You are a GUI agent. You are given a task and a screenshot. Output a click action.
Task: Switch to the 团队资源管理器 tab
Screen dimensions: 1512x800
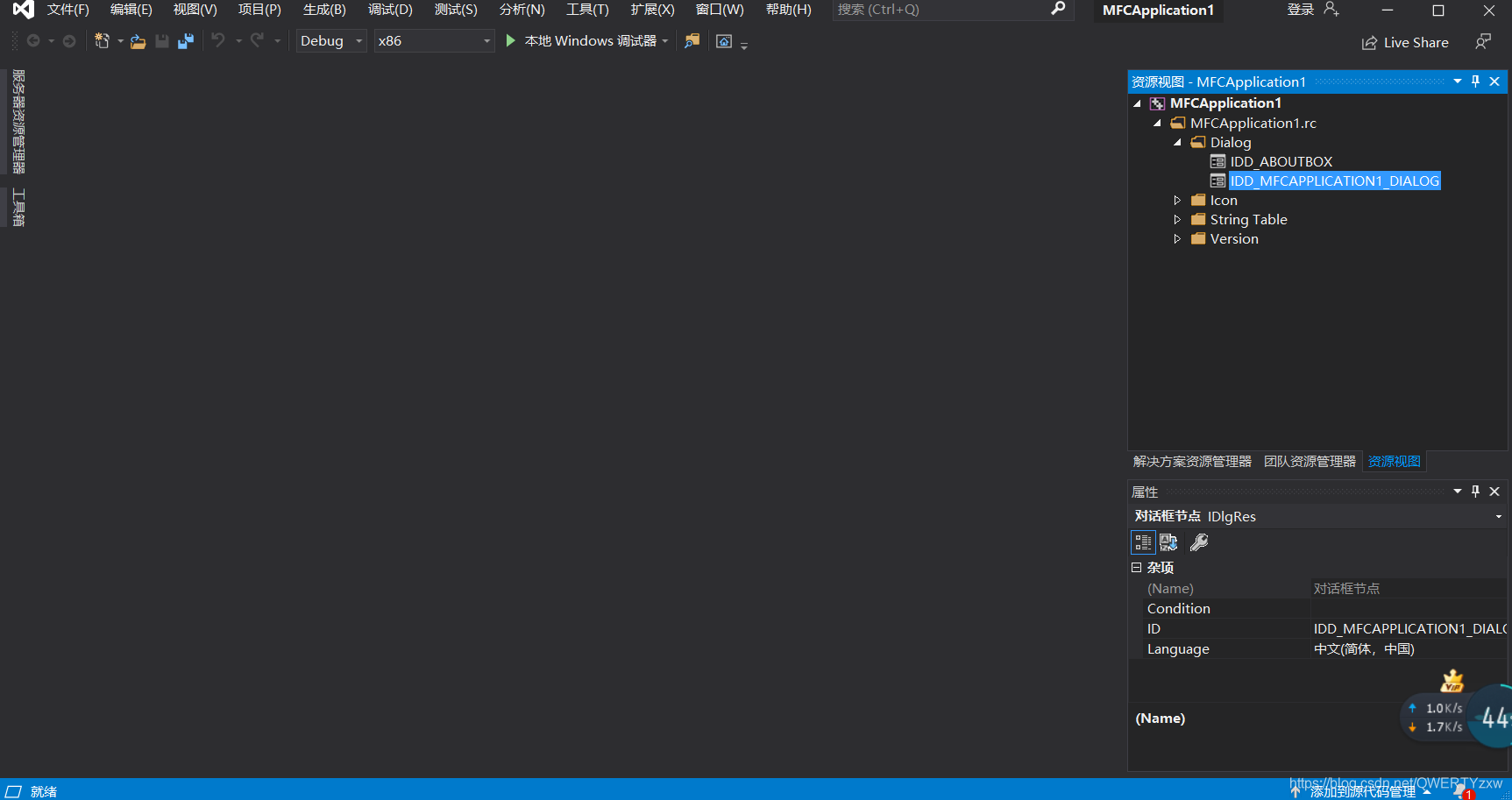(1310, 461)
